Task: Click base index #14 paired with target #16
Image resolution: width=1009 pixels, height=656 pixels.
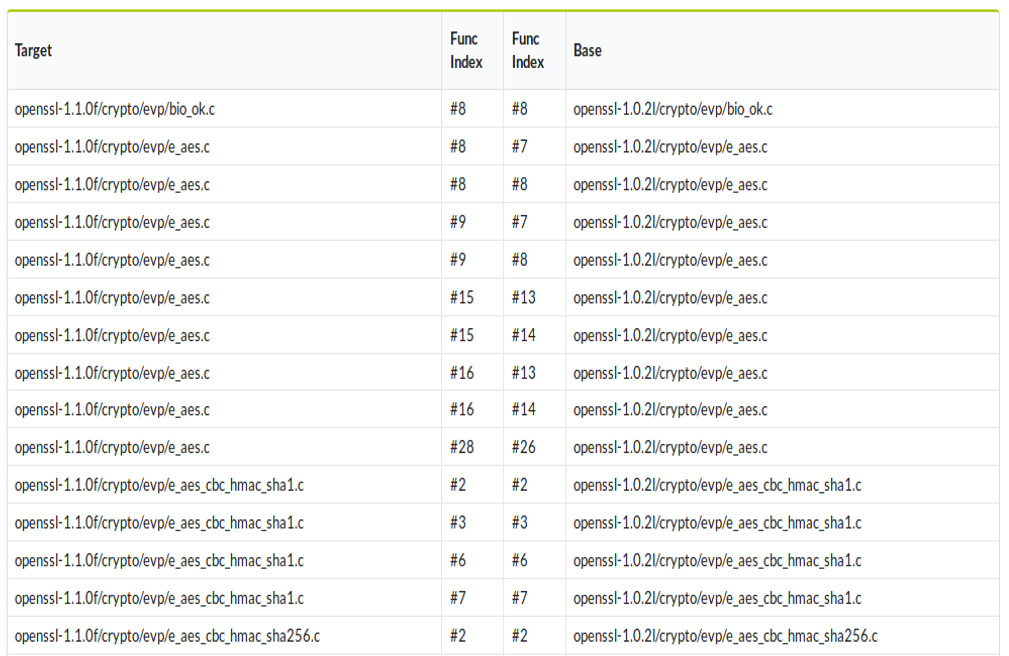Action: tap(524, 411)
